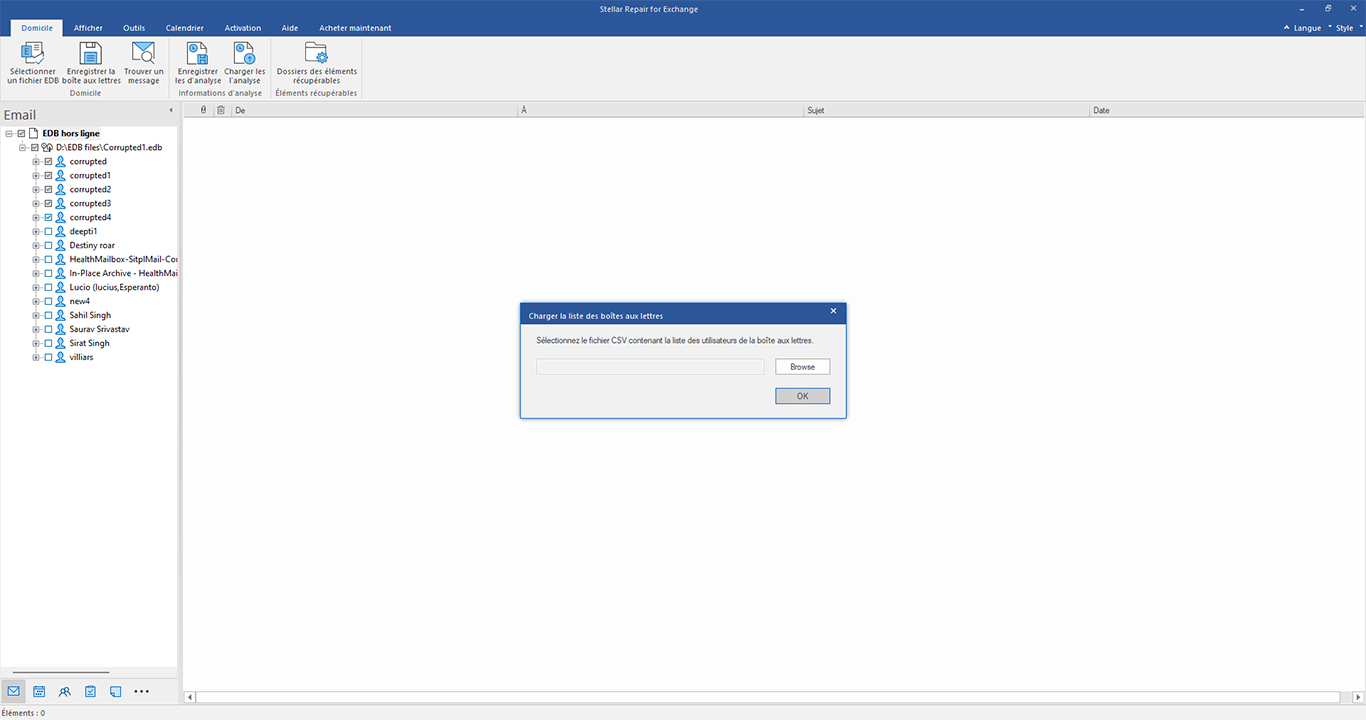The width and height of the screenshot is (1366, 720).
Task: Click the CSV file path input field
Action: 650,367
